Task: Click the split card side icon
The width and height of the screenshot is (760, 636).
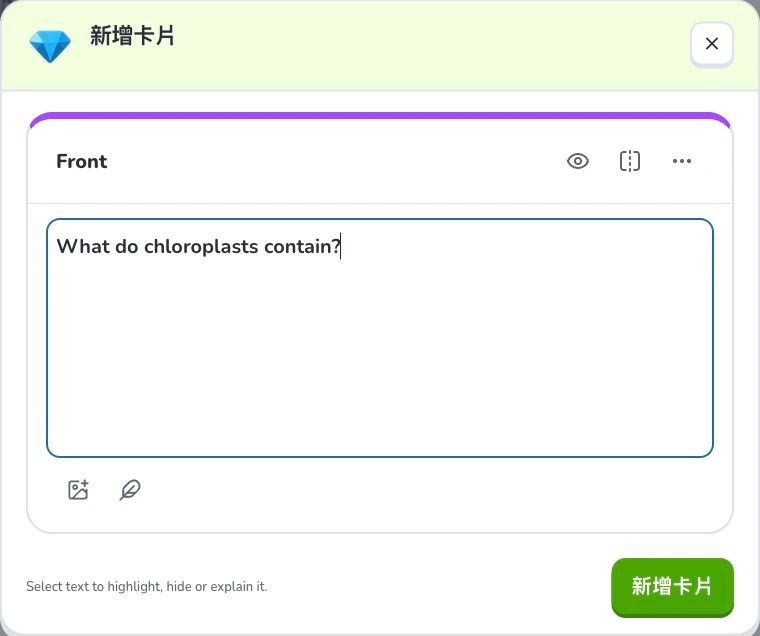Action: pos(630,161)
